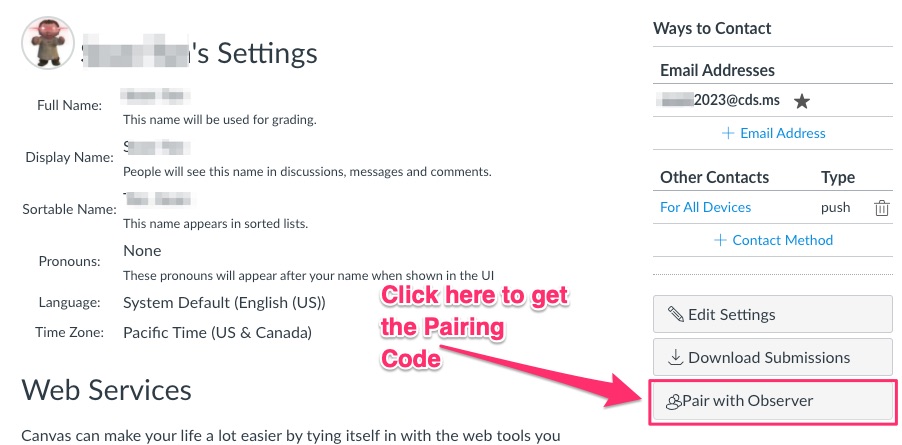
Task: Click the Pacific Time (US & Canada) value
Action: point(217,332)
